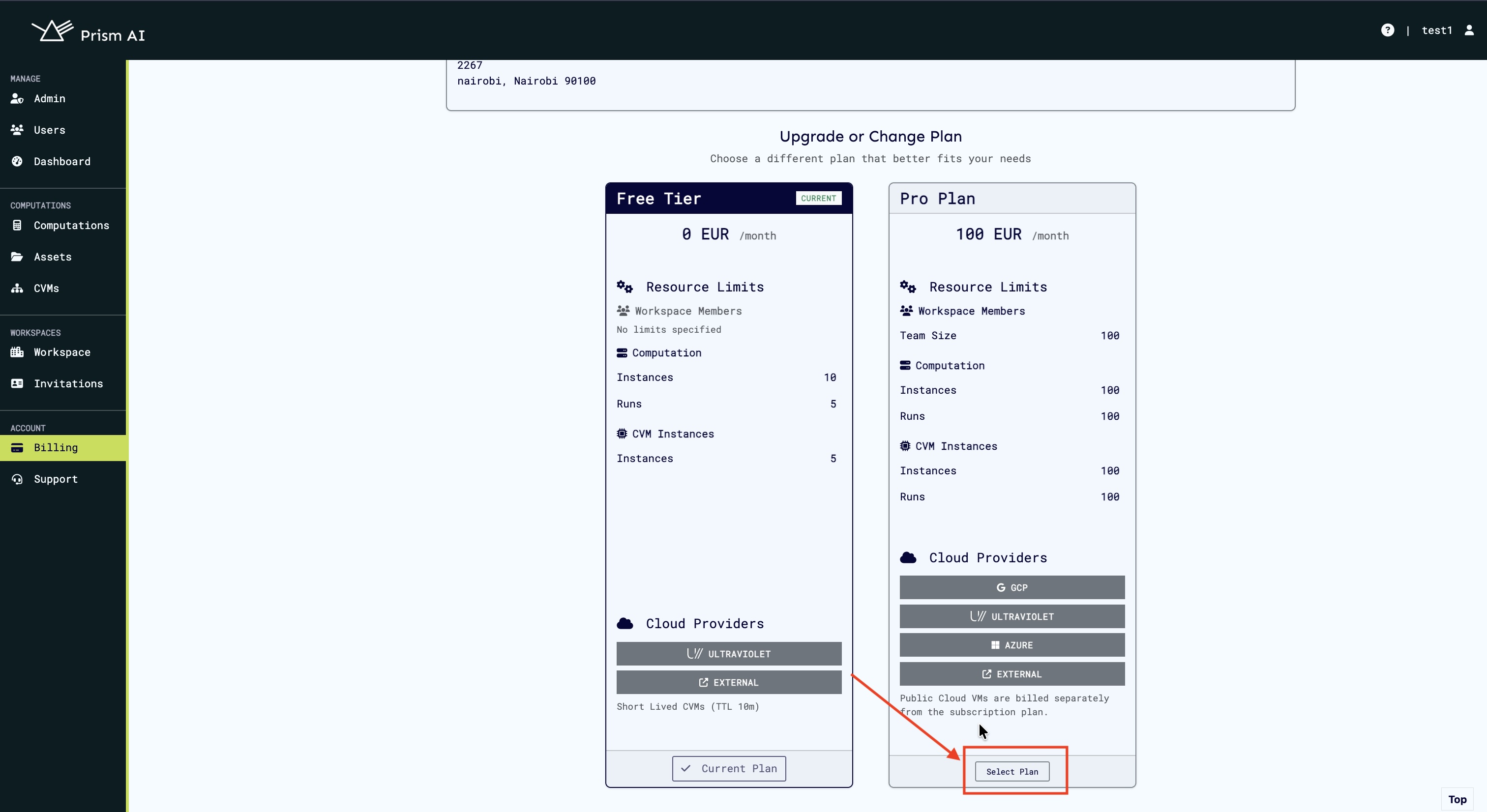Click the CVMs network icon
This screenshot has width=1487, height=812.
[17, 289]
